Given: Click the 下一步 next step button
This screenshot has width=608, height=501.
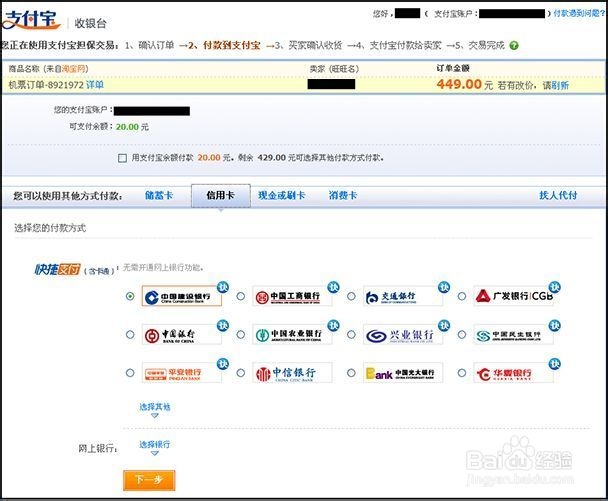Looking at the screenshot, I should pos(149,480).
